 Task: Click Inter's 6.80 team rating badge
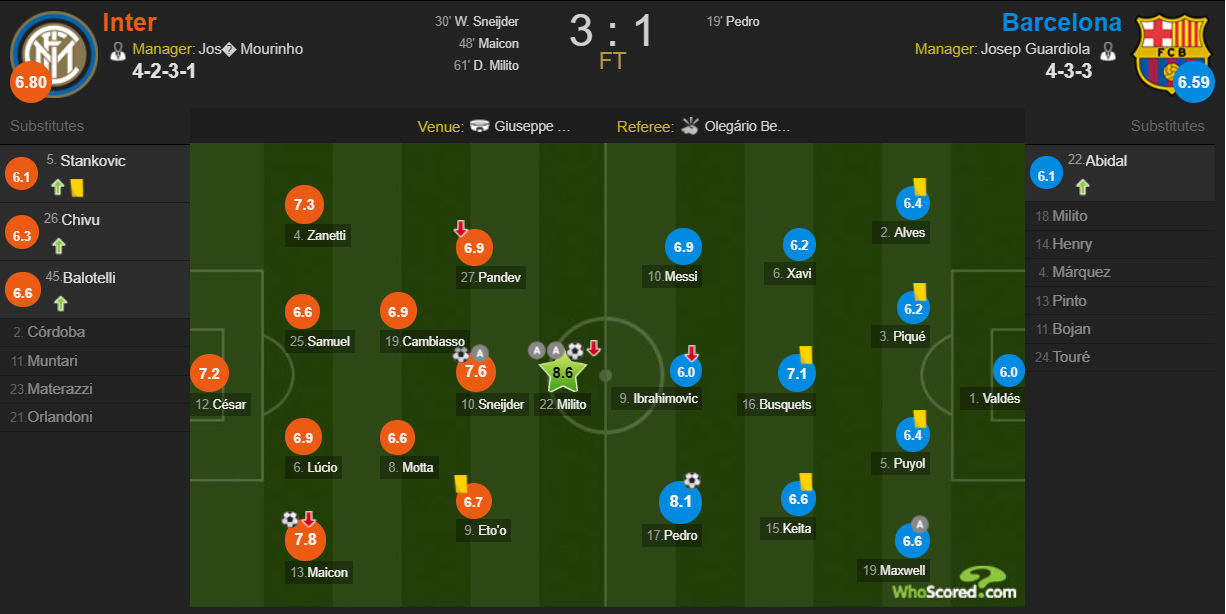30,82
